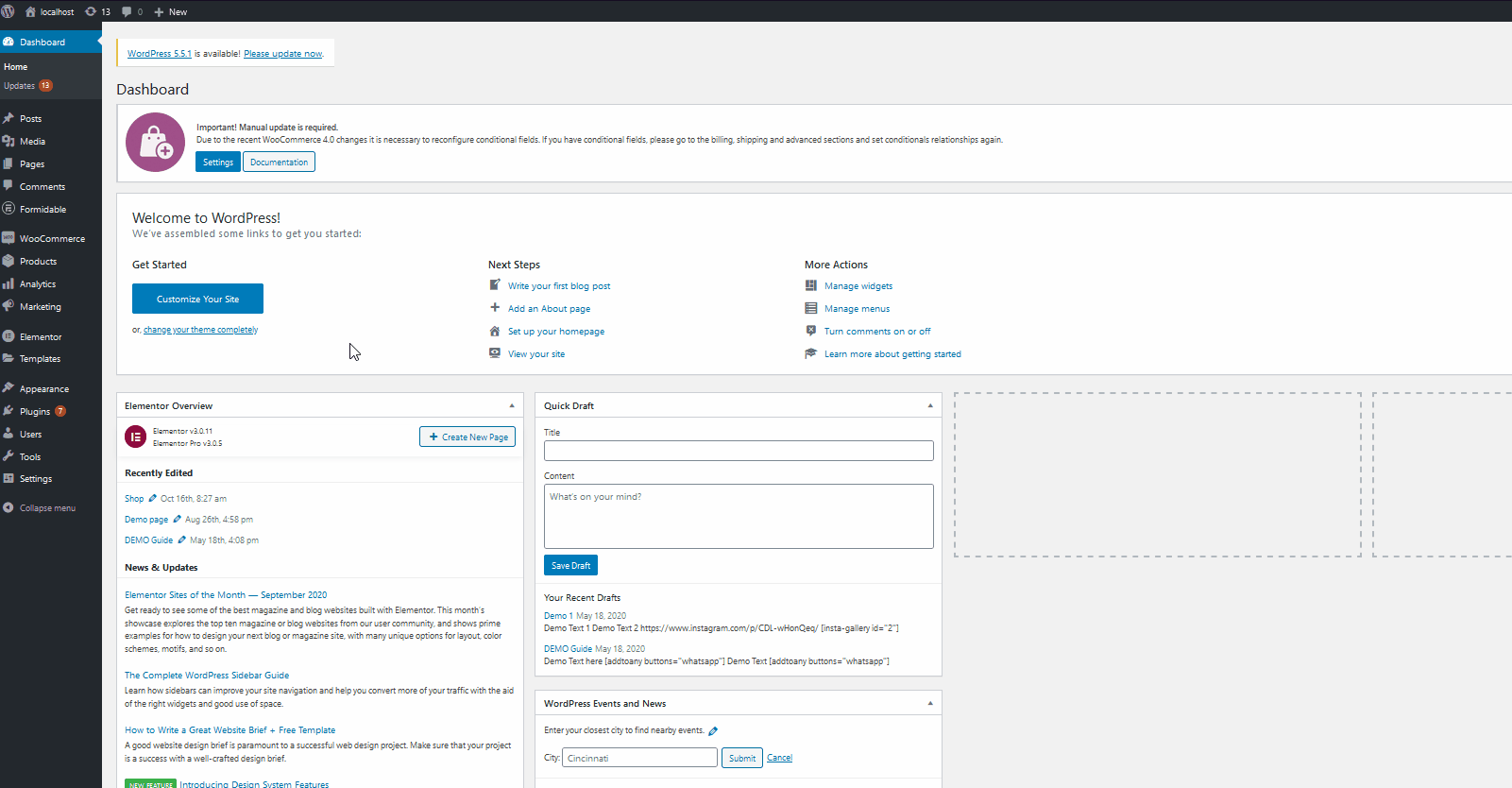
Task: Open Elementor Sites of the Month article
Action: pos(226,595)
